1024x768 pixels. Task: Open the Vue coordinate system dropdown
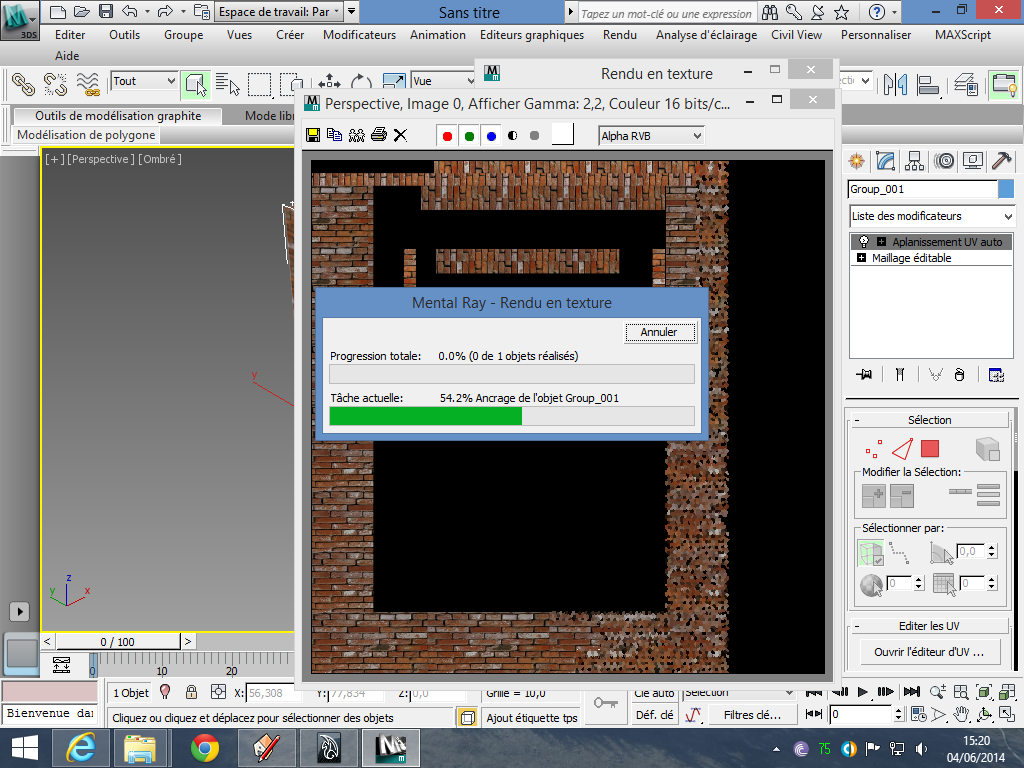pyautogui.click(x=443, y=81)
